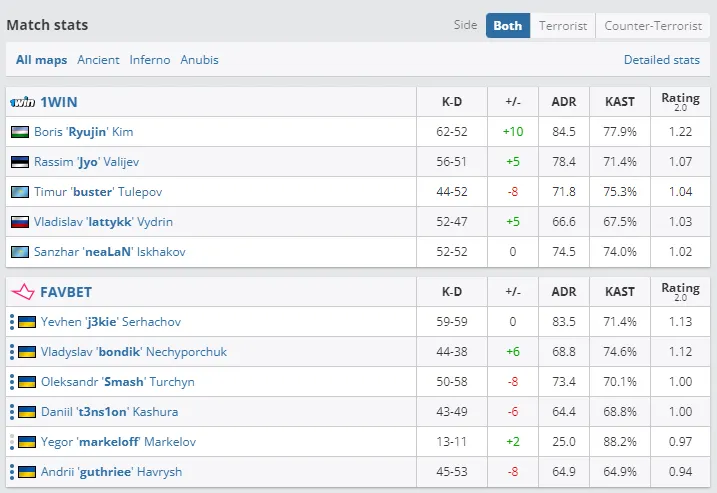Click the KAST column header in 1WIN table
This screenshot has width=717, height=493.
click(620, 102)
